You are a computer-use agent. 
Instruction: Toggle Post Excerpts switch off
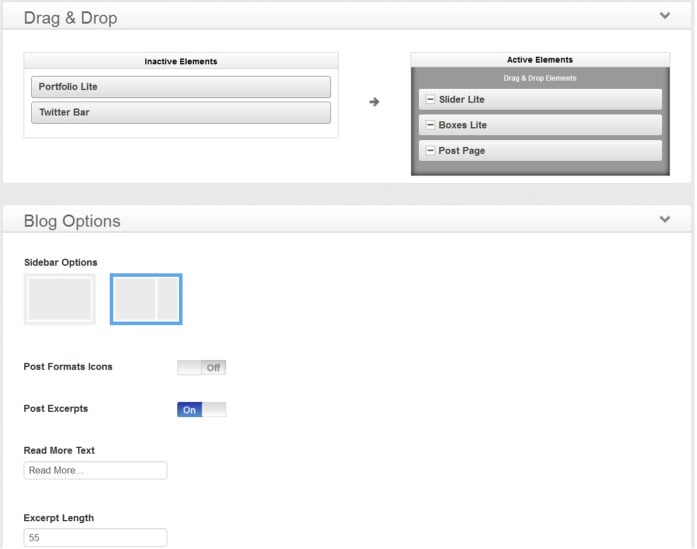pyautogui.click(x=201, y=409)
